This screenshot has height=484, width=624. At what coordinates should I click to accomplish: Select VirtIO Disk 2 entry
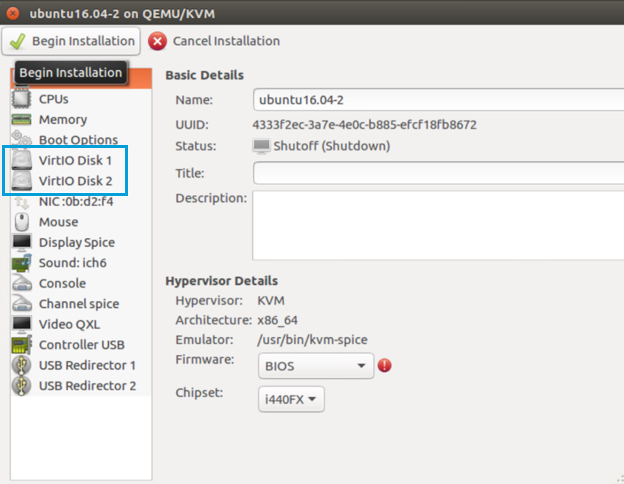click(81, 181)
